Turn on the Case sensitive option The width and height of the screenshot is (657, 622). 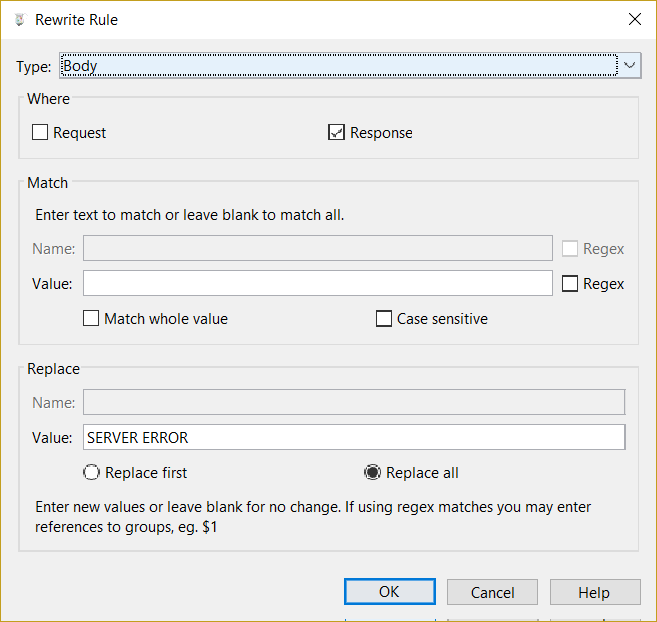[x=384, y=319]
